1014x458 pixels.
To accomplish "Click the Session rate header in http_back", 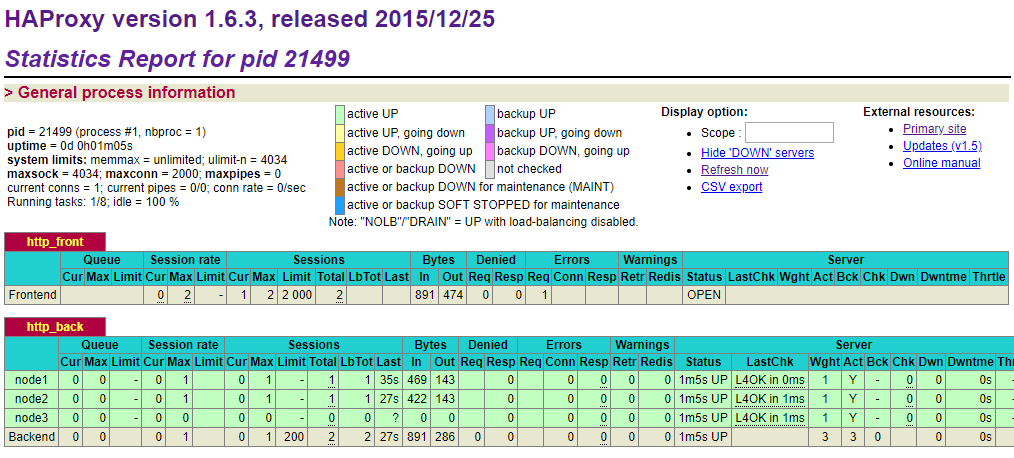I will point(183,344).
